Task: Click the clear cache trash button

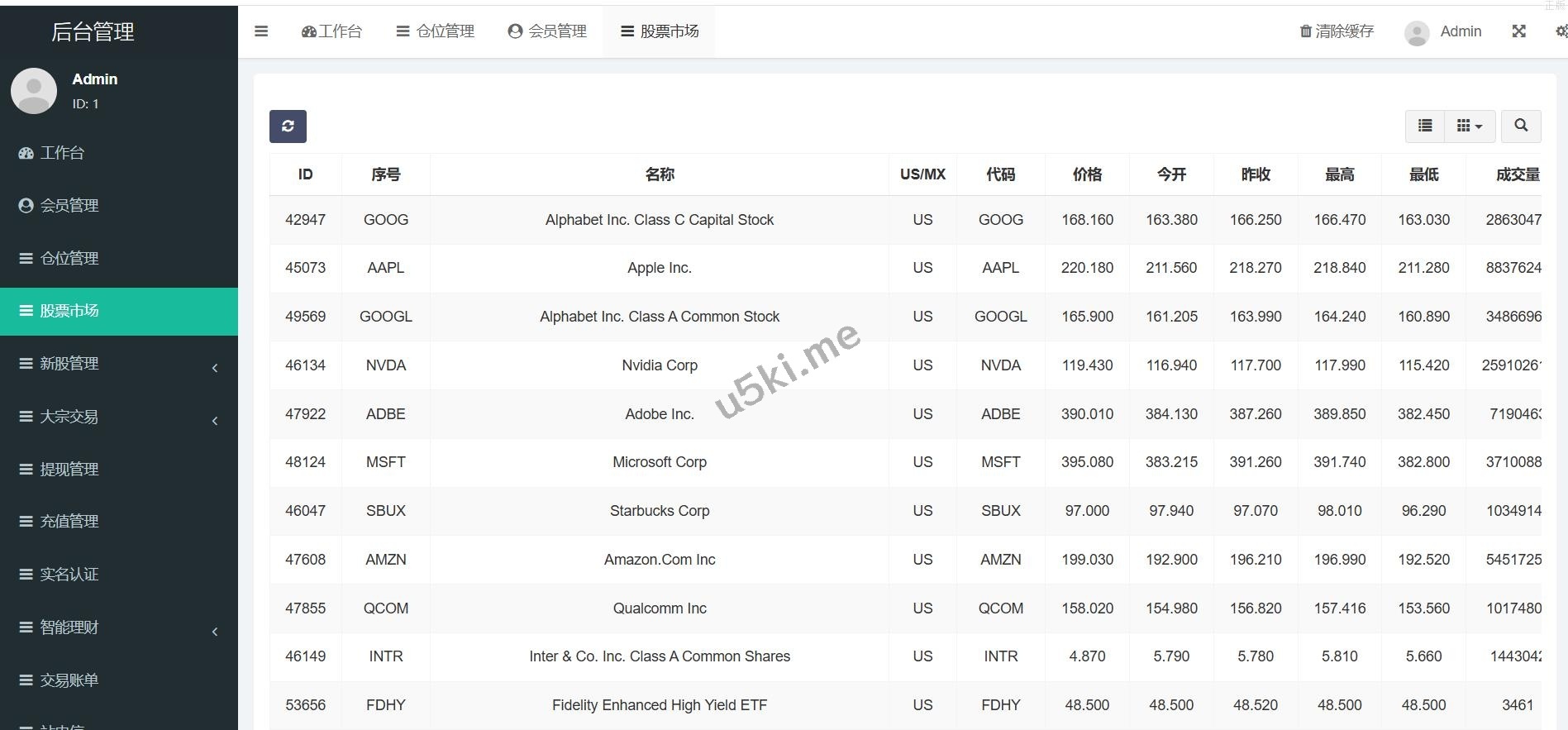Action: (x=1337, y=31)
